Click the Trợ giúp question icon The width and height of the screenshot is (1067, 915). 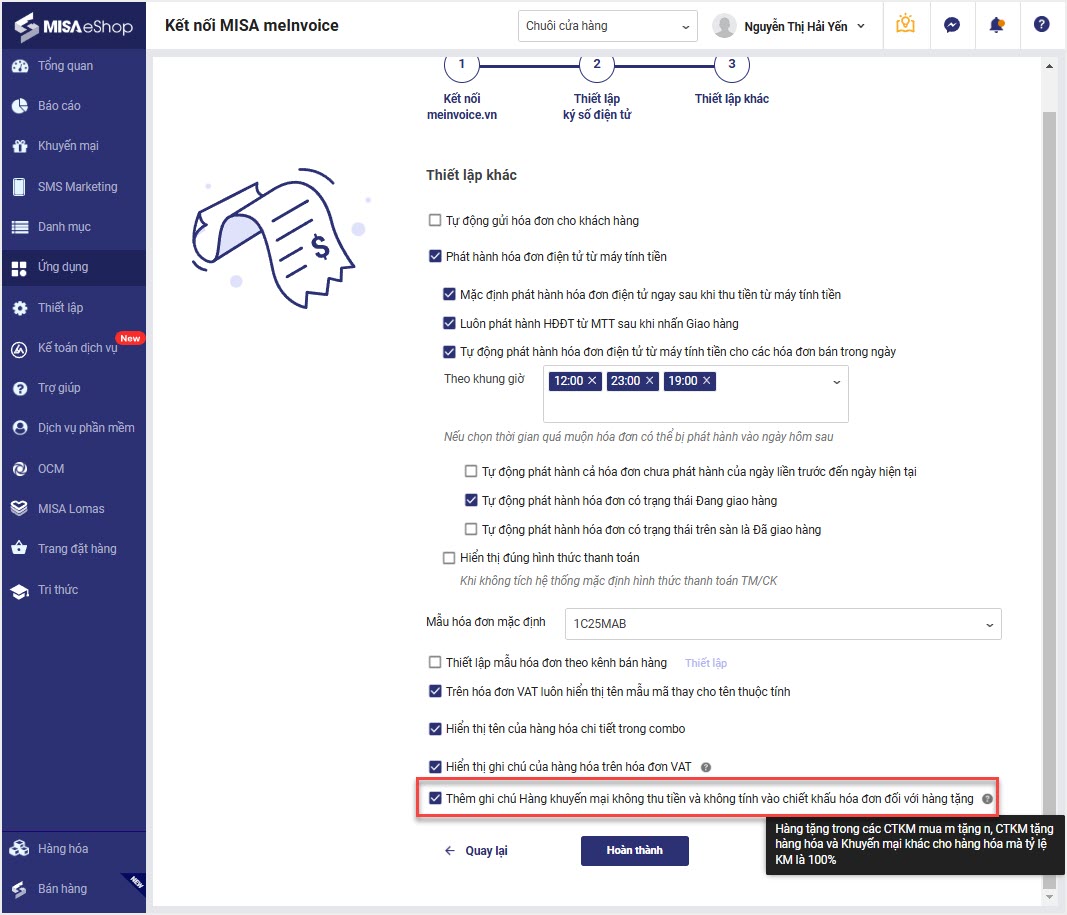click(20, 388)
